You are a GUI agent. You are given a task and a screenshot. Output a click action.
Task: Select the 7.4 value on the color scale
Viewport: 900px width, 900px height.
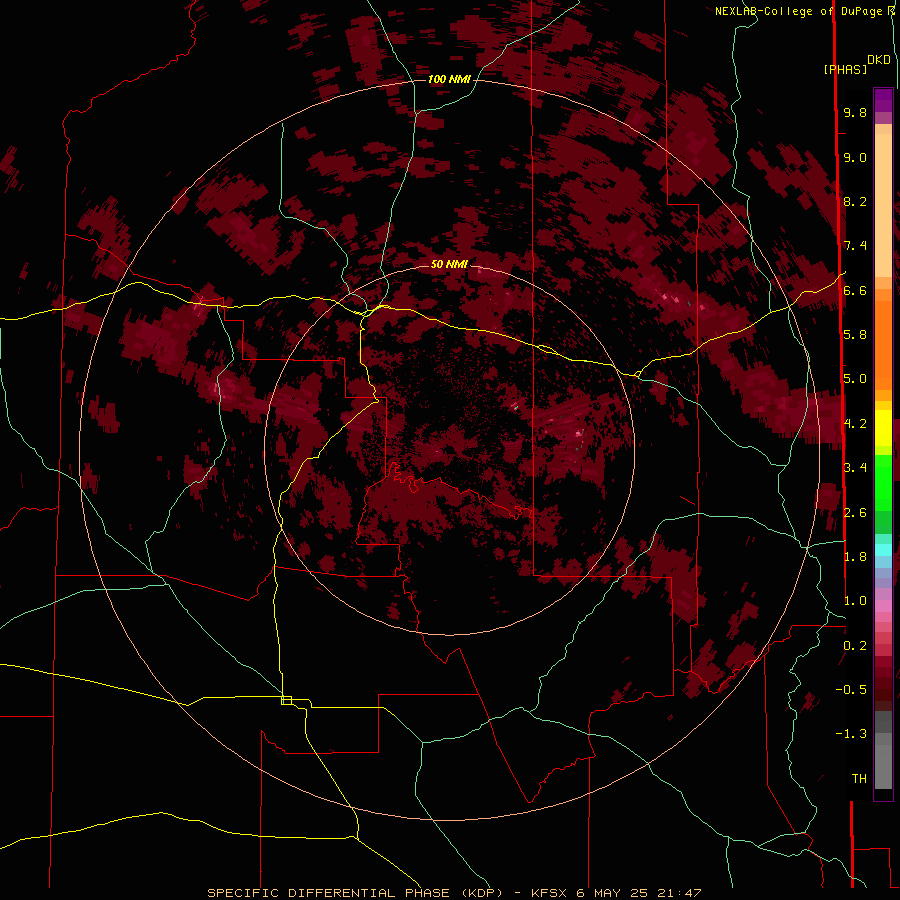click(855, 246)
